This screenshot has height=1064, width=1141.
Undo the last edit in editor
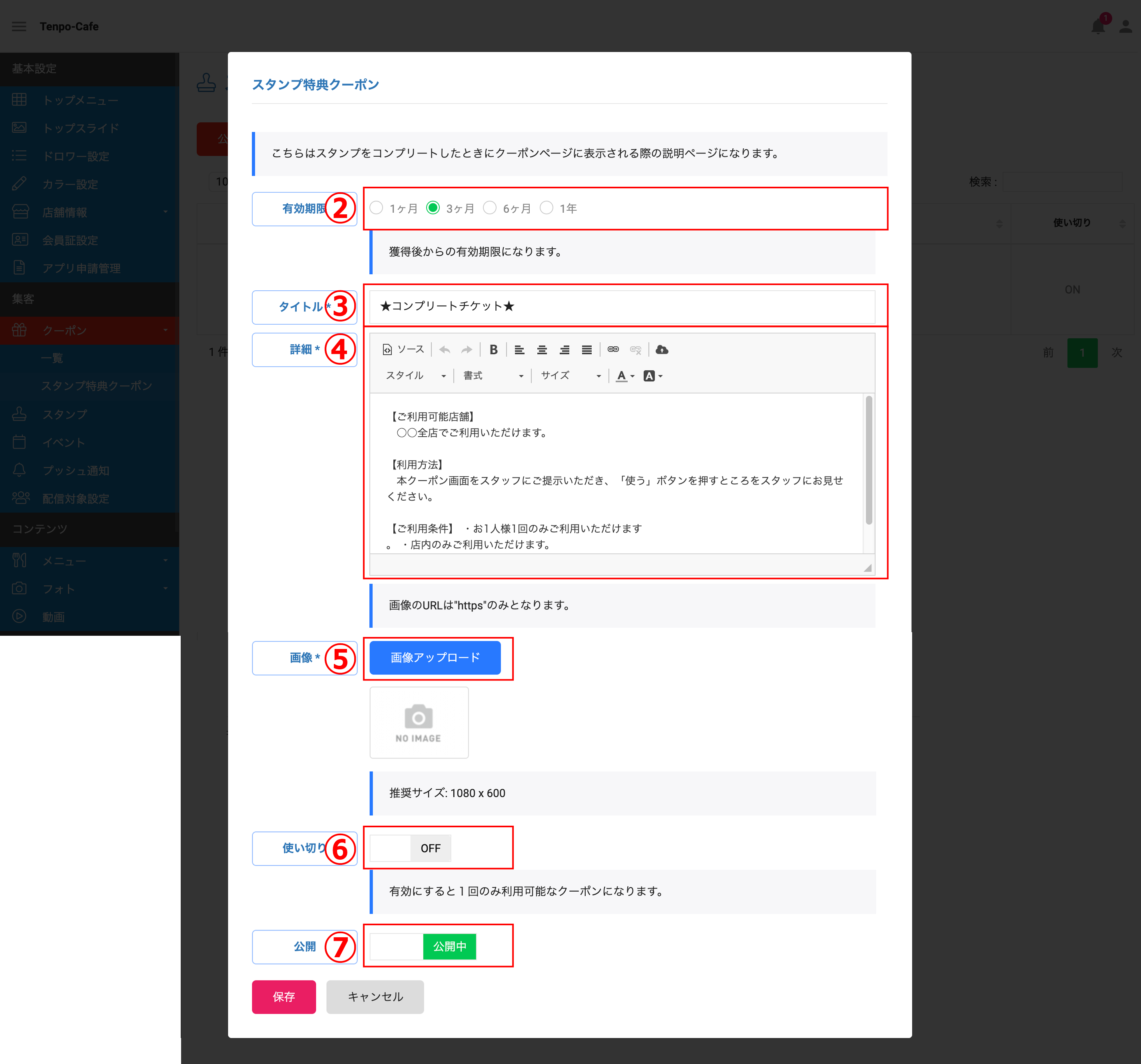point(445,349)
